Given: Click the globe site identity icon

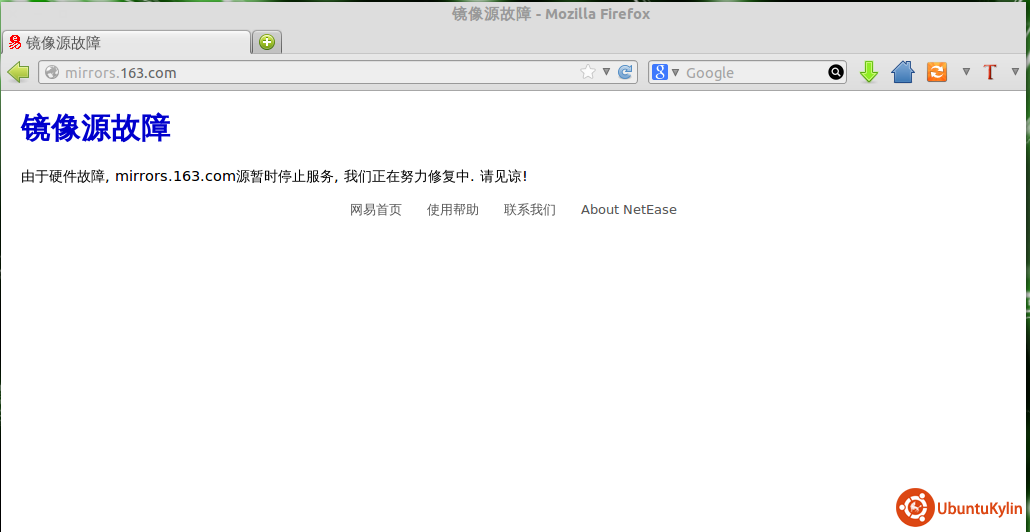Looking at the screenshot, I should [x=52, y=72].
